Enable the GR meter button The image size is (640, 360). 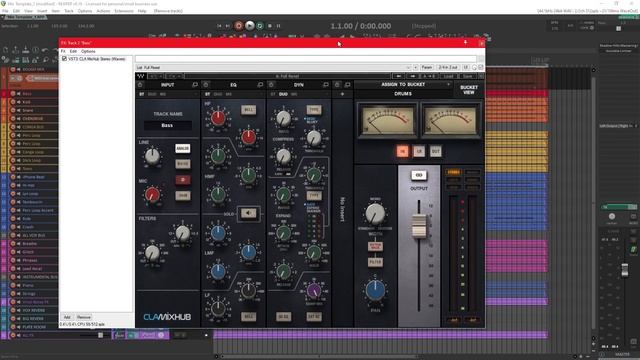(419, 151)
